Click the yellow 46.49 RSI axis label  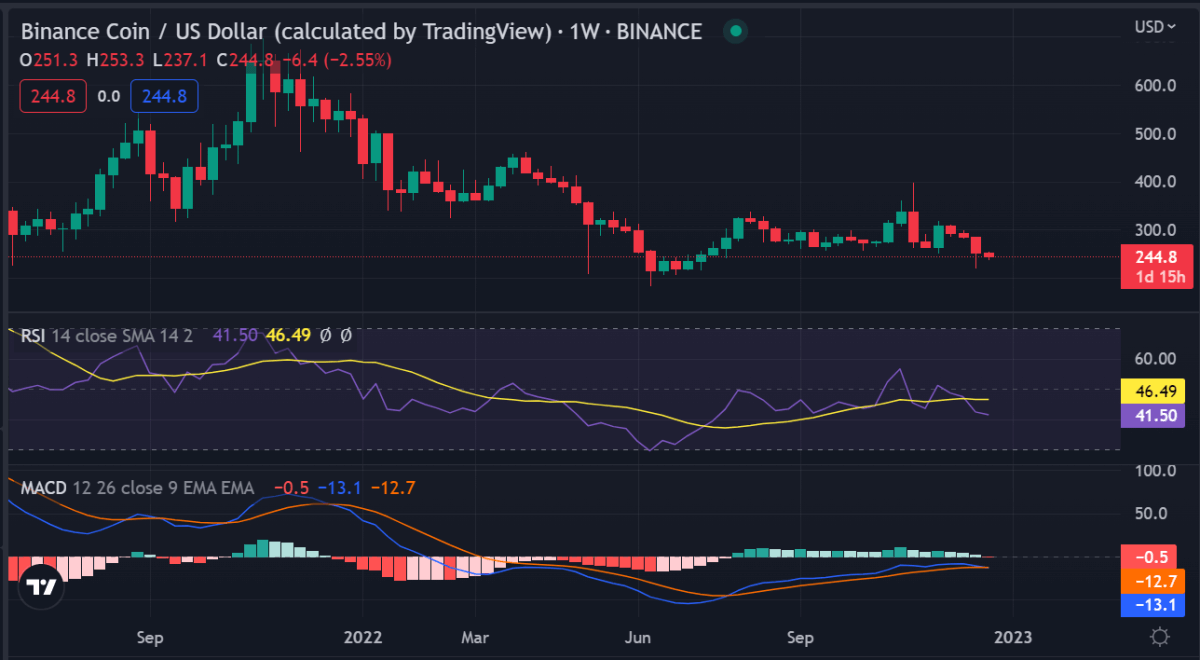pyautogui.click(x=1155, y=390)
